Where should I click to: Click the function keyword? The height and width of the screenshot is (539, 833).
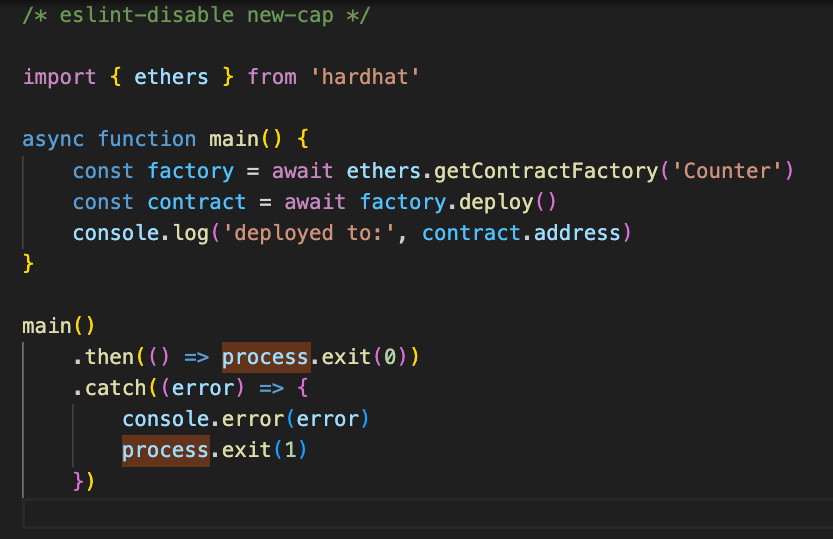click(x=146, y=139)
